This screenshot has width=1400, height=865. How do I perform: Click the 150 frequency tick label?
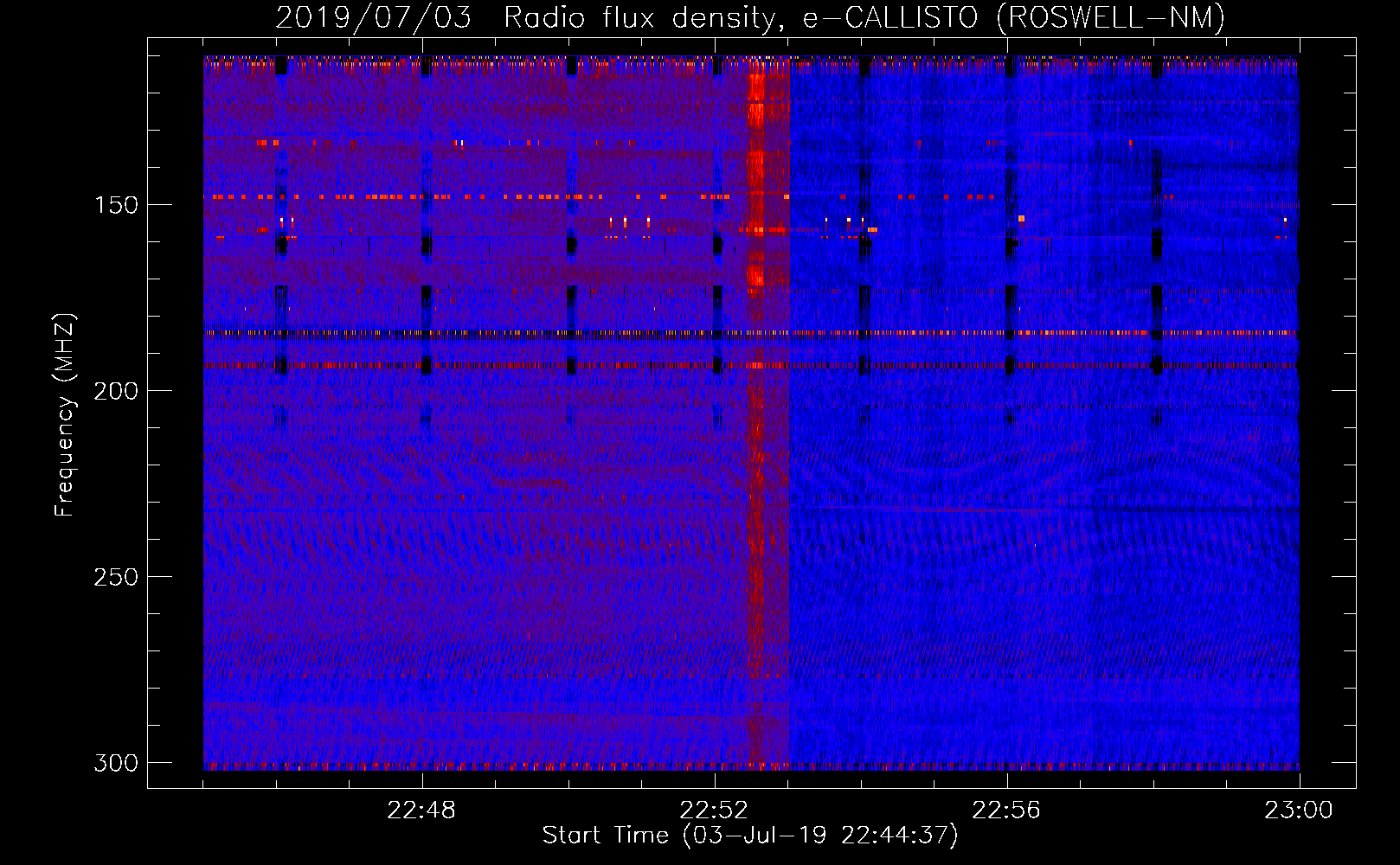[x=115, y=205]
